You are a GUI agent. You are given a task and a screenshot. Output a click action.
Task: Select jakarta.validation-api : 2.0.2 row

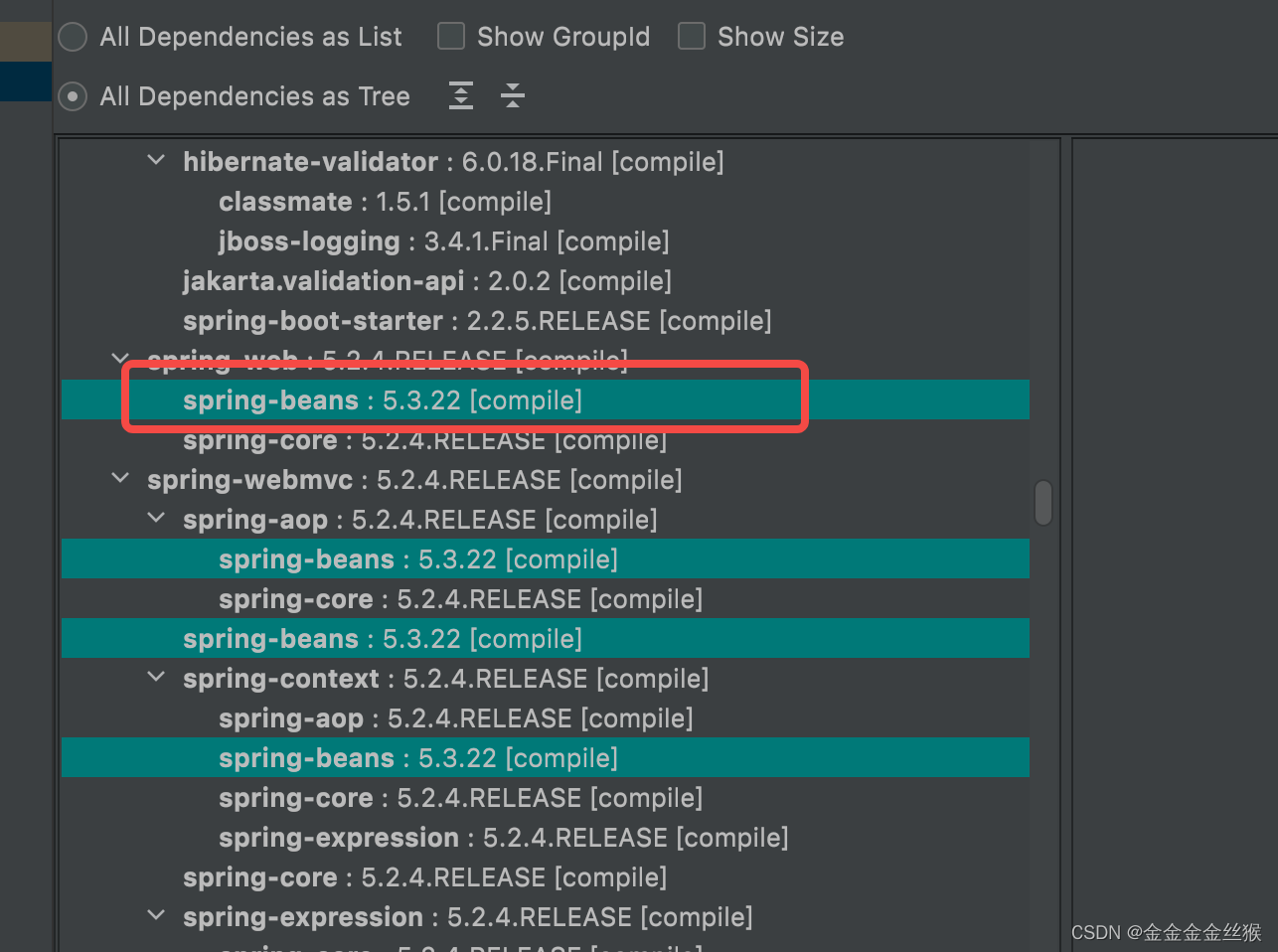click(x=545, y=281)
